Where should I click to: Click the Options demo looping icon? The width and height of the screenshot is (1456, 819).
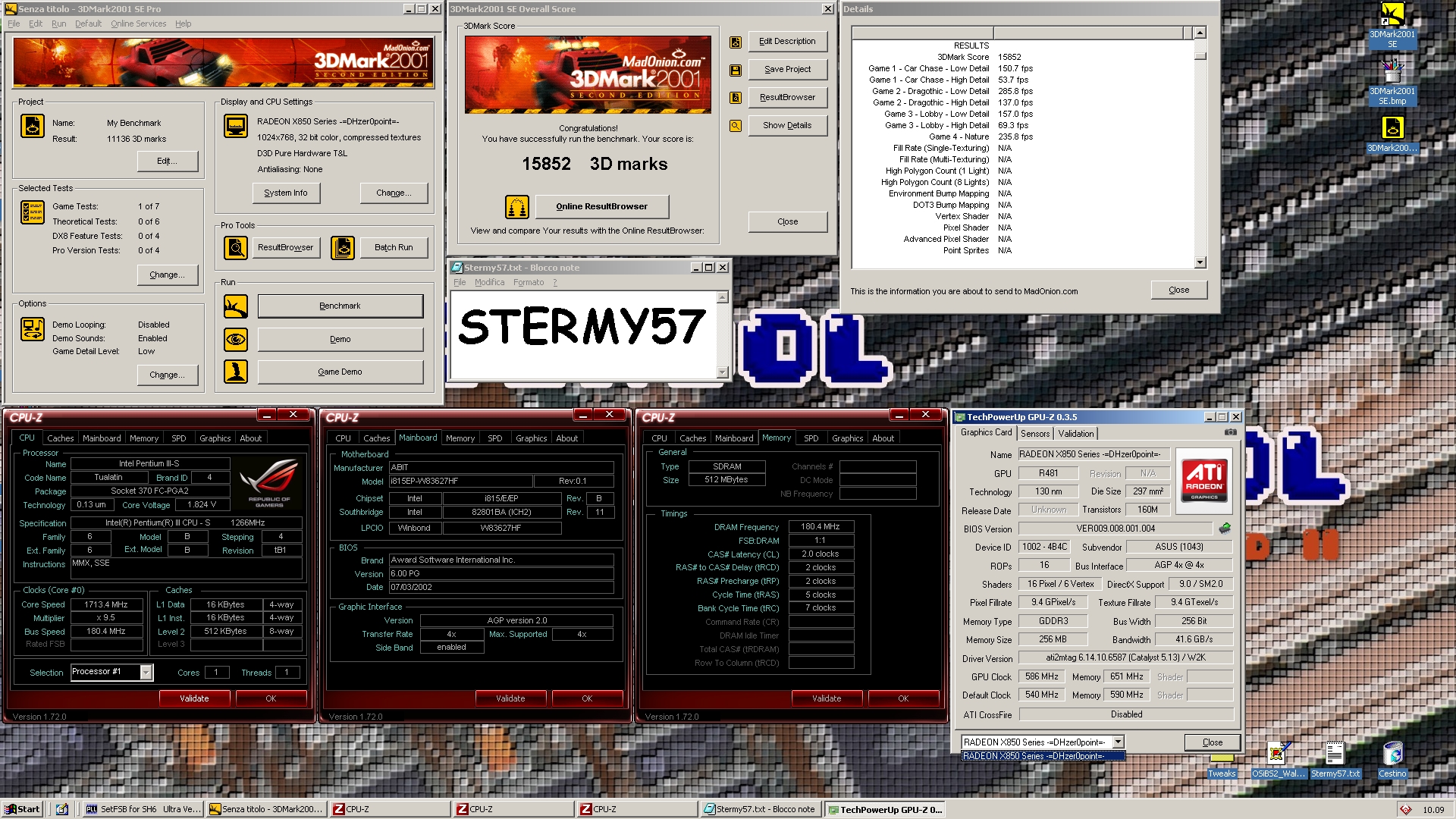click(x=33, y=329)
